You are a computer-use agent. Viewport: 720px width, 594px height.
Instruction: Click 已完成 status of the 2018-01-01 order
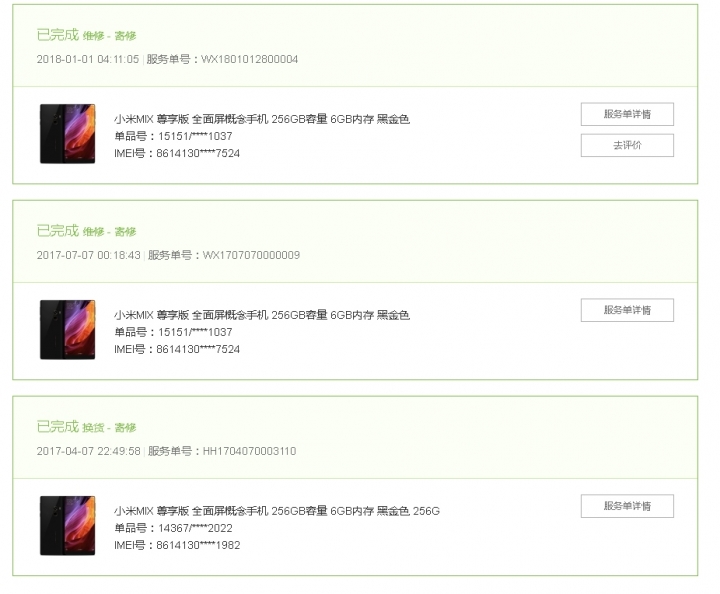[58, 35]
